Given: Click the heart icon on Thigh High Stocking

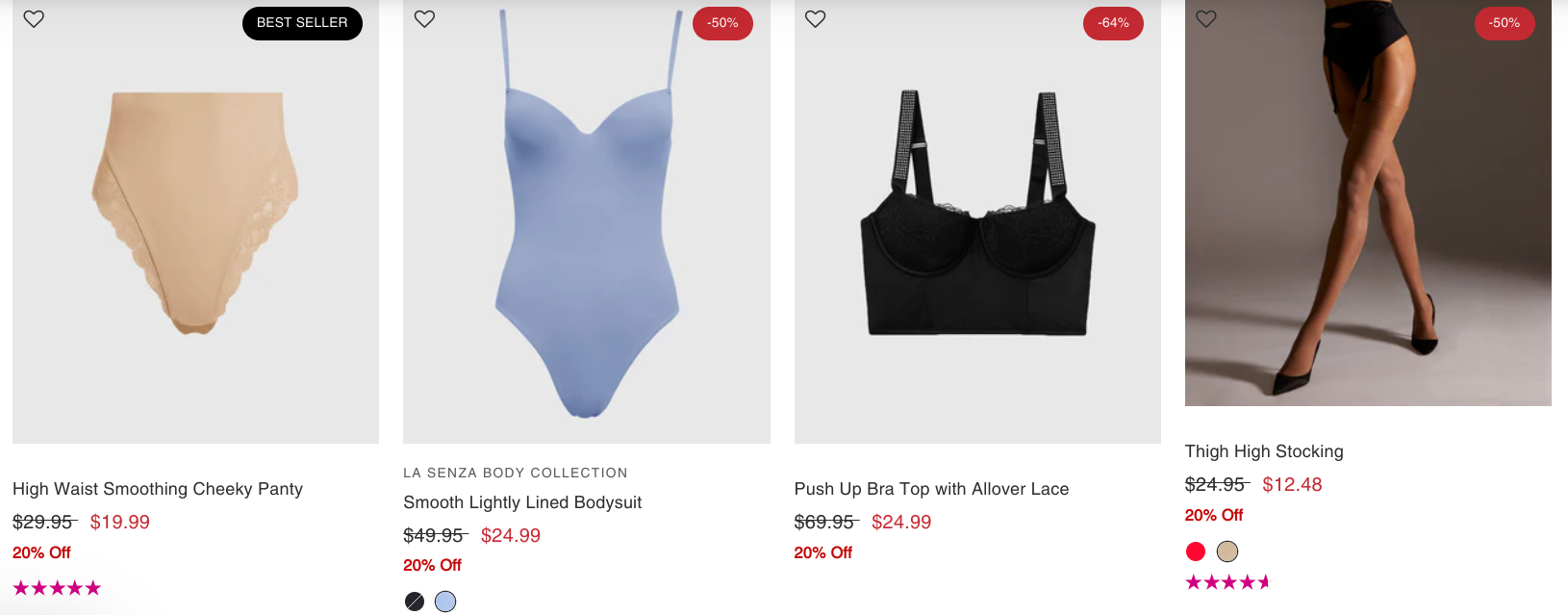Looking at the screenshot, I should click(x=1206, y=19).
